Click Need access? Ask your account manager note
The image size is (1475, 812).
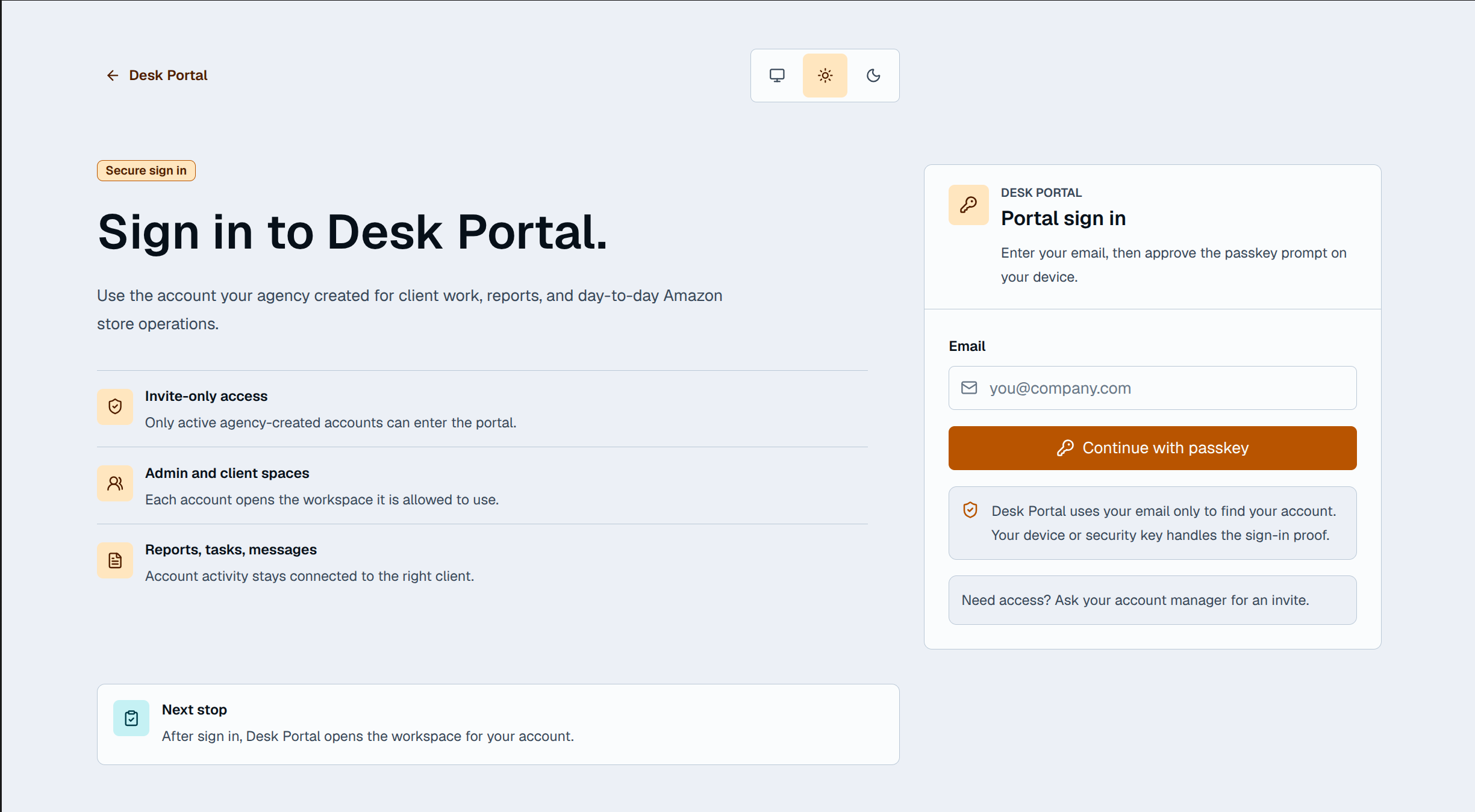[1152, 600]
